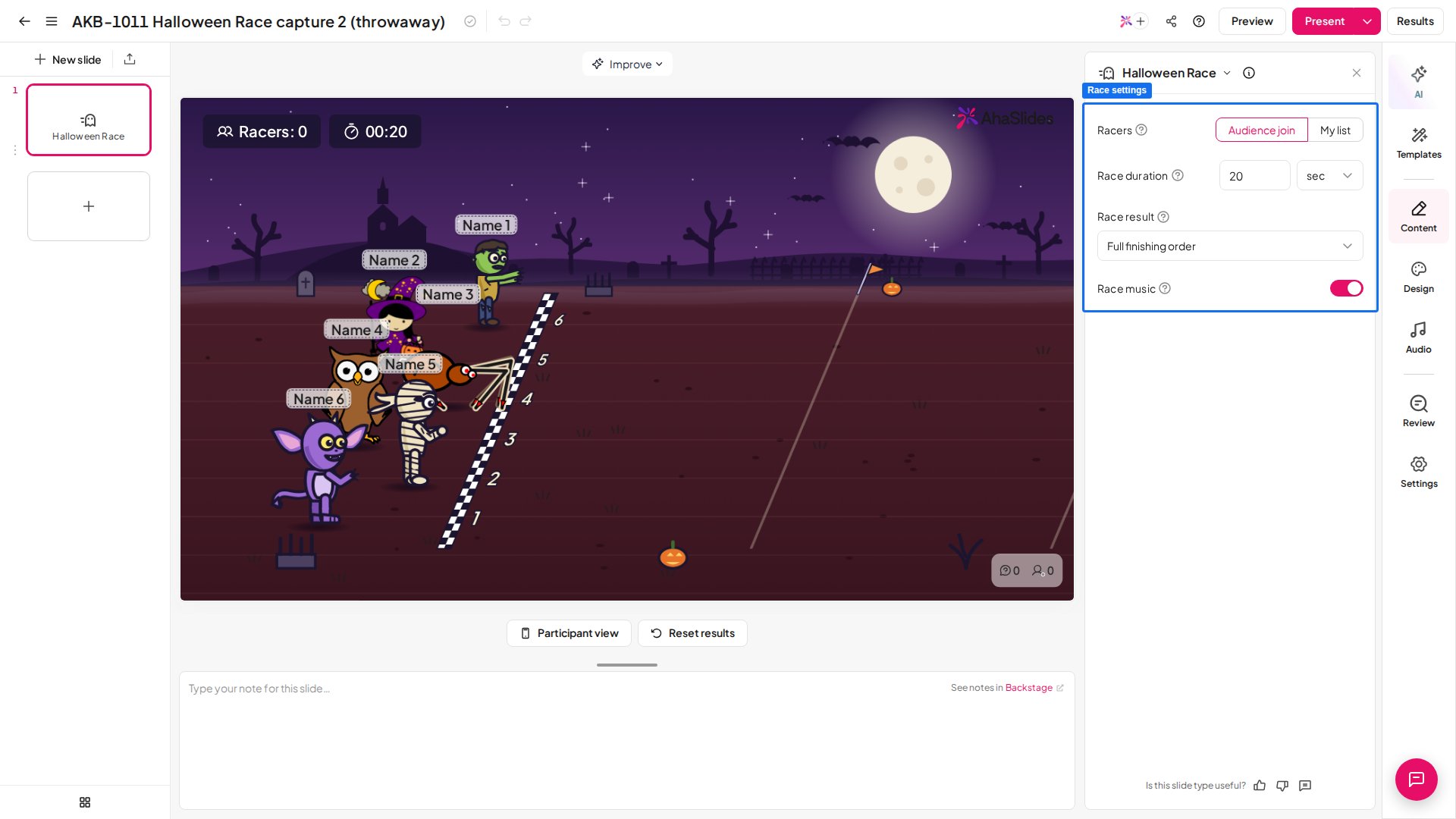This screenshot has height=819, width=1456.
Task: Open the sec duration unit dropdown
Action: (1330, 176)
